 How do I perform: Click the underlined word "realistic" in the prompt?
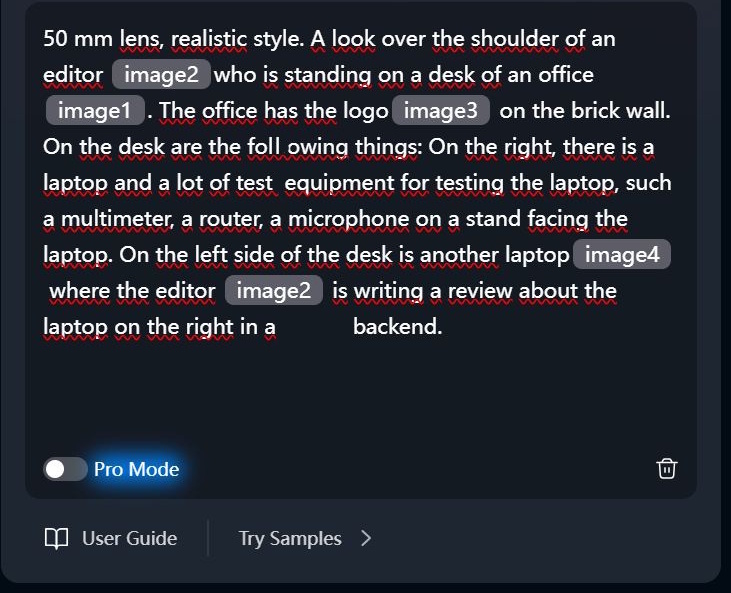[209, 38]
